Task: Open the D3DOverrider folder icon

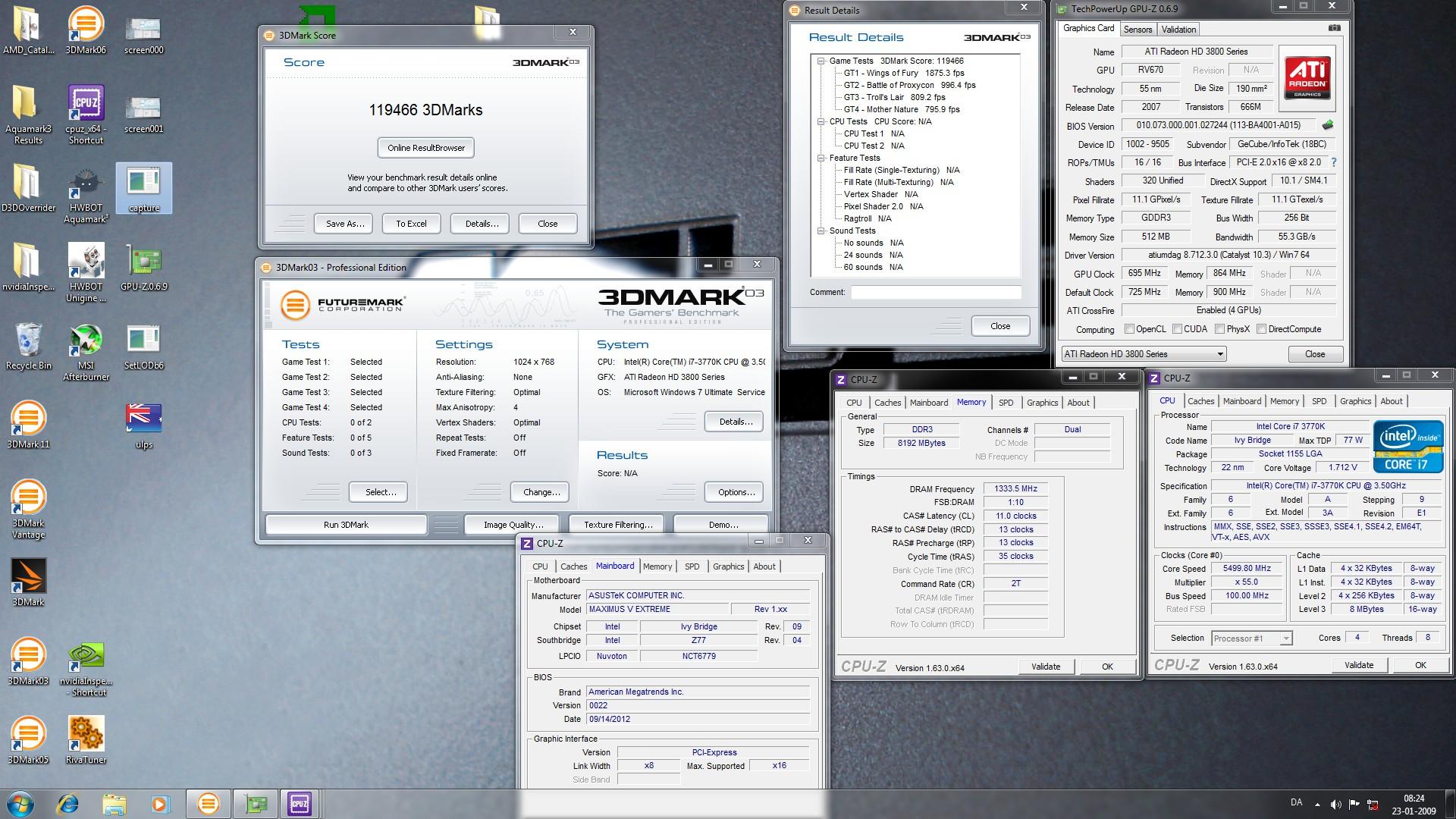Action: (x=28, y=188)
